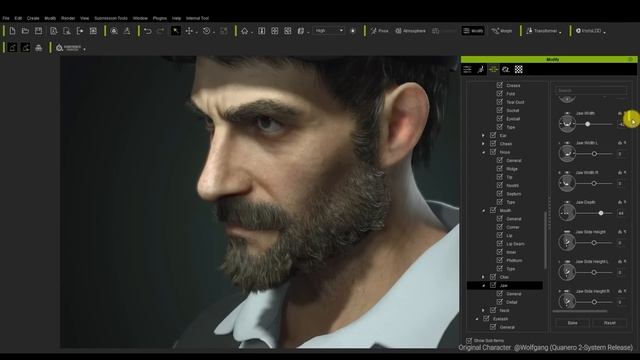Click the Save Project disk icon
The height and width of the screenshot is (360, 640).
[38, 31]
